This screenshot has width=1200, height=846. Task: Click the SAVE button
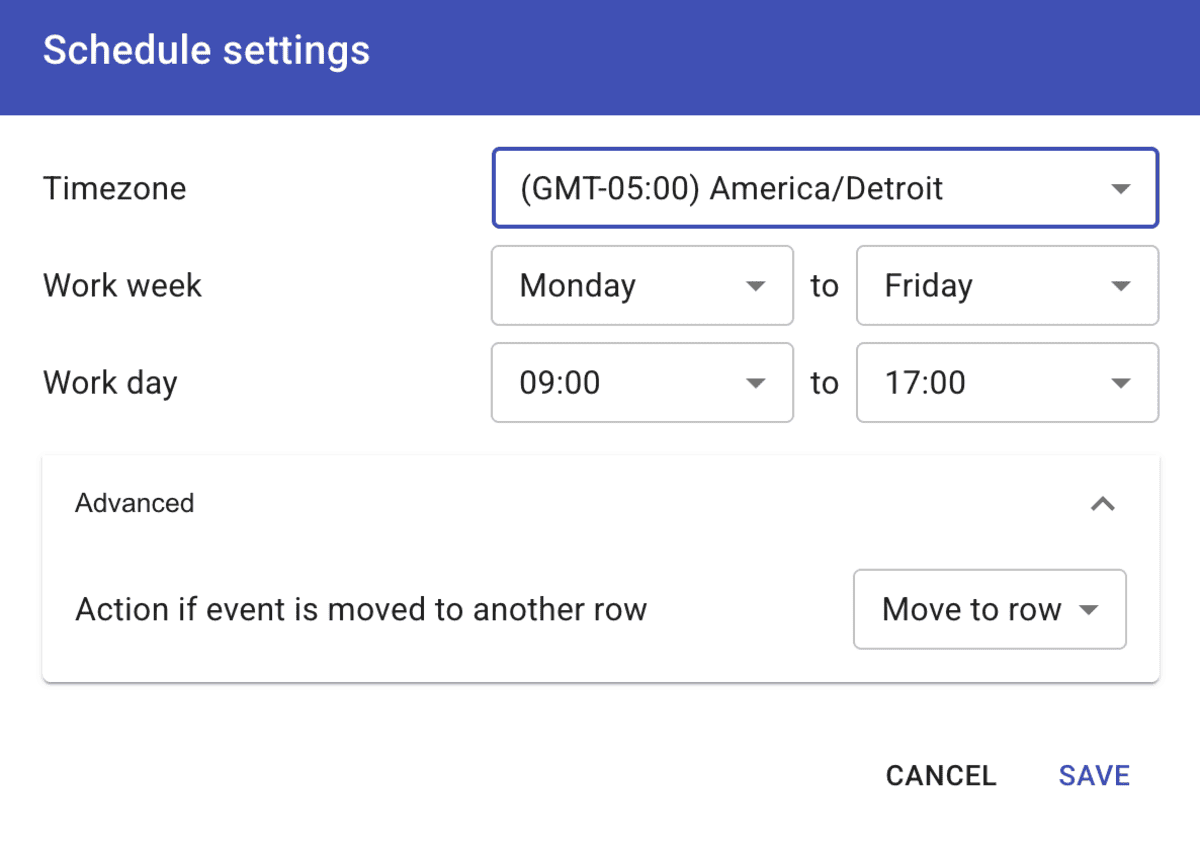coord(1093,776)
